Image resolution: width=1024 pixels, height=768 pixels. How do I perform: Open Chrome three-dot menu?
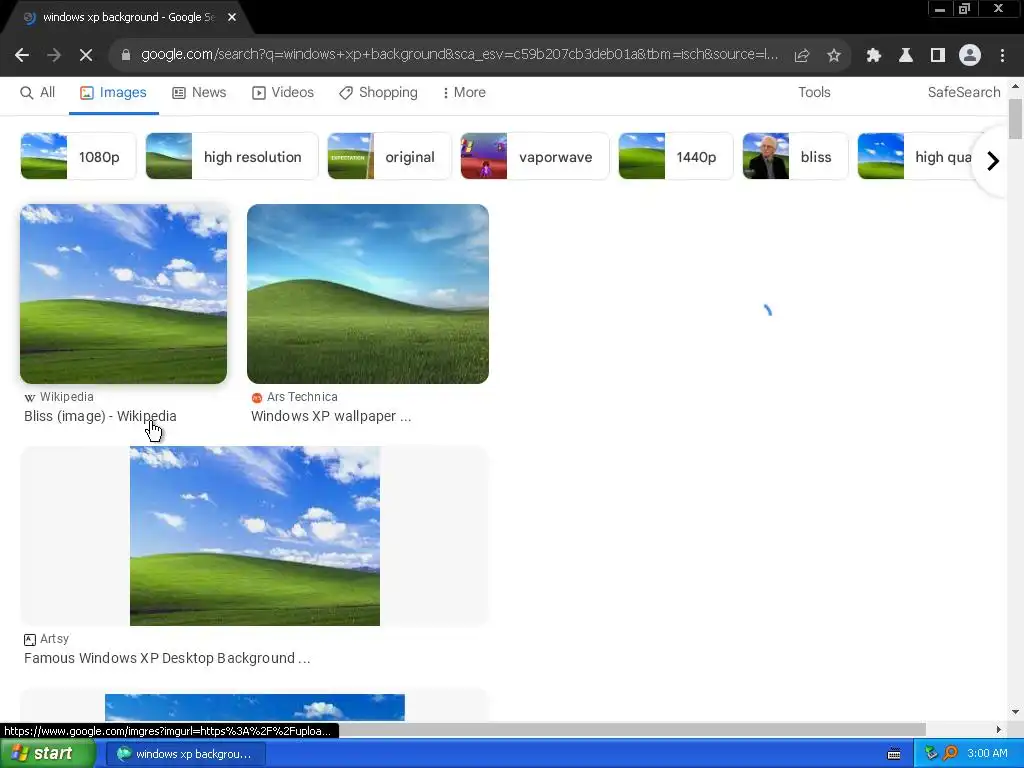pyautogui.click(x=1002, y=56)
